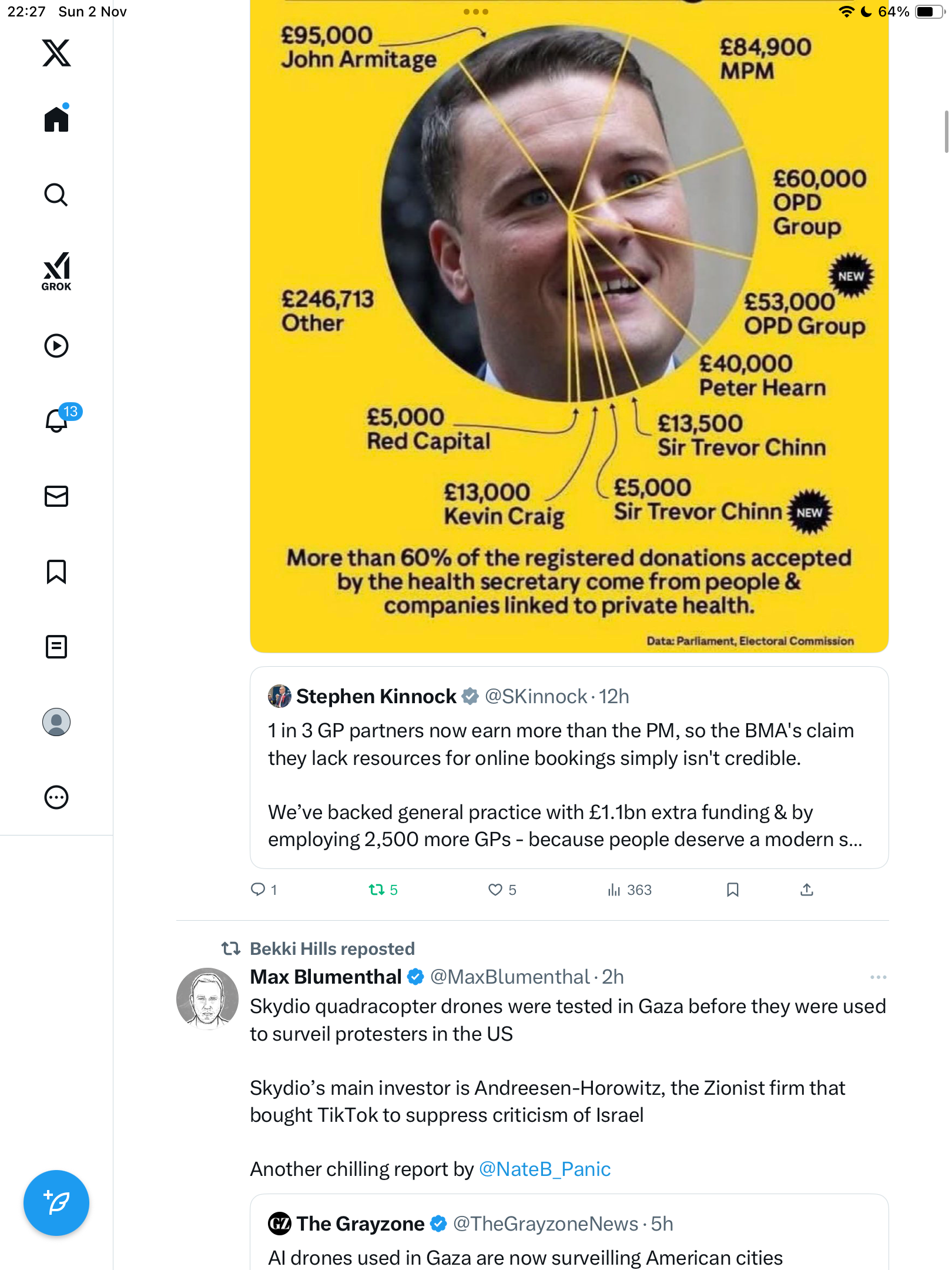The image size is (952, 1270).
Task: Open the @NateB_Panic mention link
Action: (x=545, y=1169)
